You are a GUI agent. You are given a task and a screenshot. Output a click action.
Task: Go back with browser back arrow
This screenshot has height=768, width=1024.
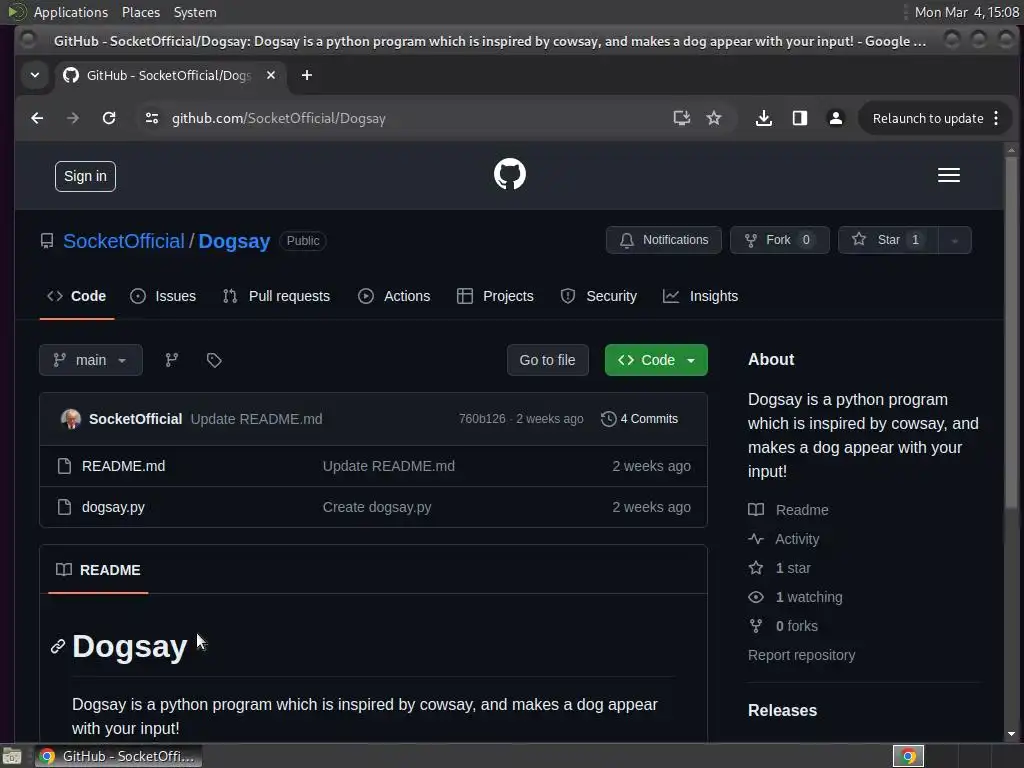37,118
